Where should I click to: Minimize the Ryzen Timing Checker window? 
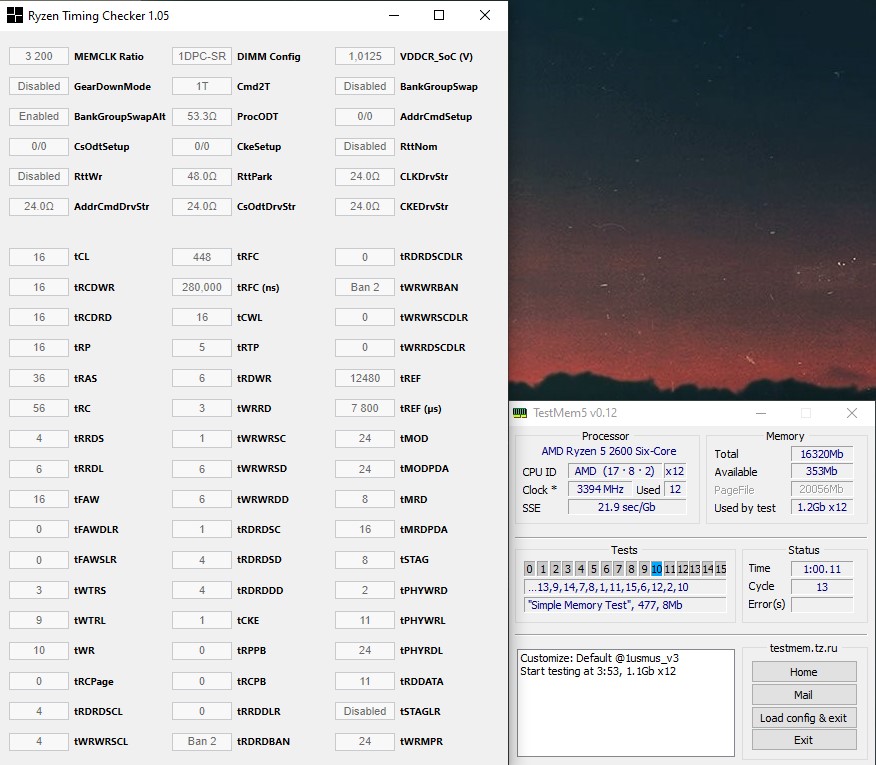click(394, 15)
